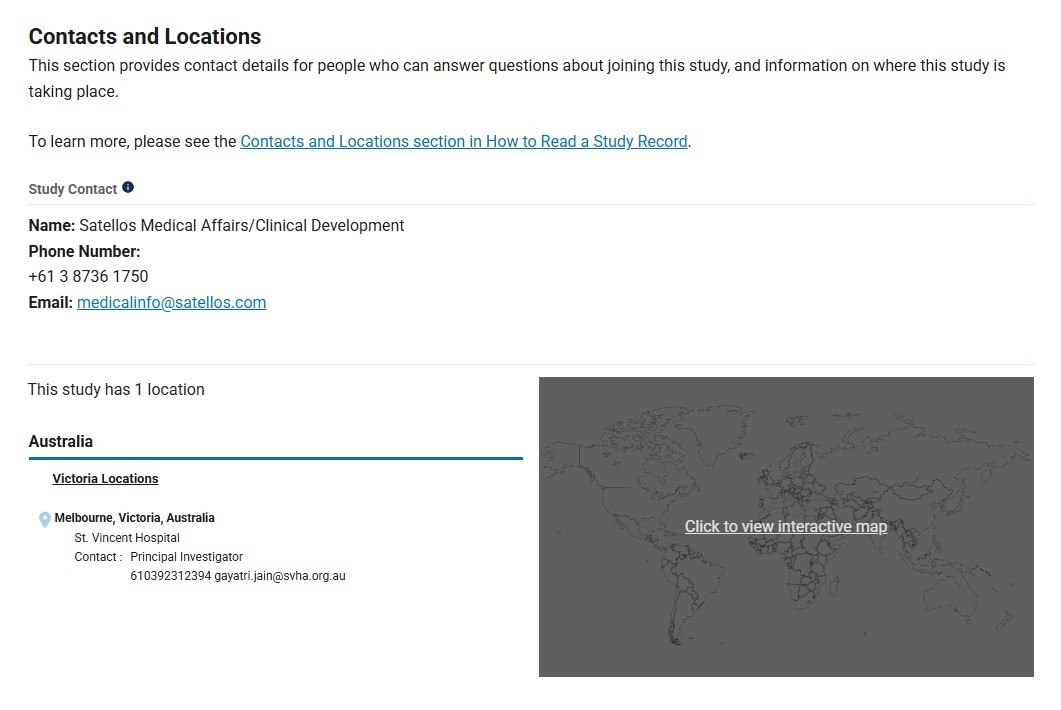
Task: Click the medicalinfo@satellos.com email link
Action: point(171,303)
